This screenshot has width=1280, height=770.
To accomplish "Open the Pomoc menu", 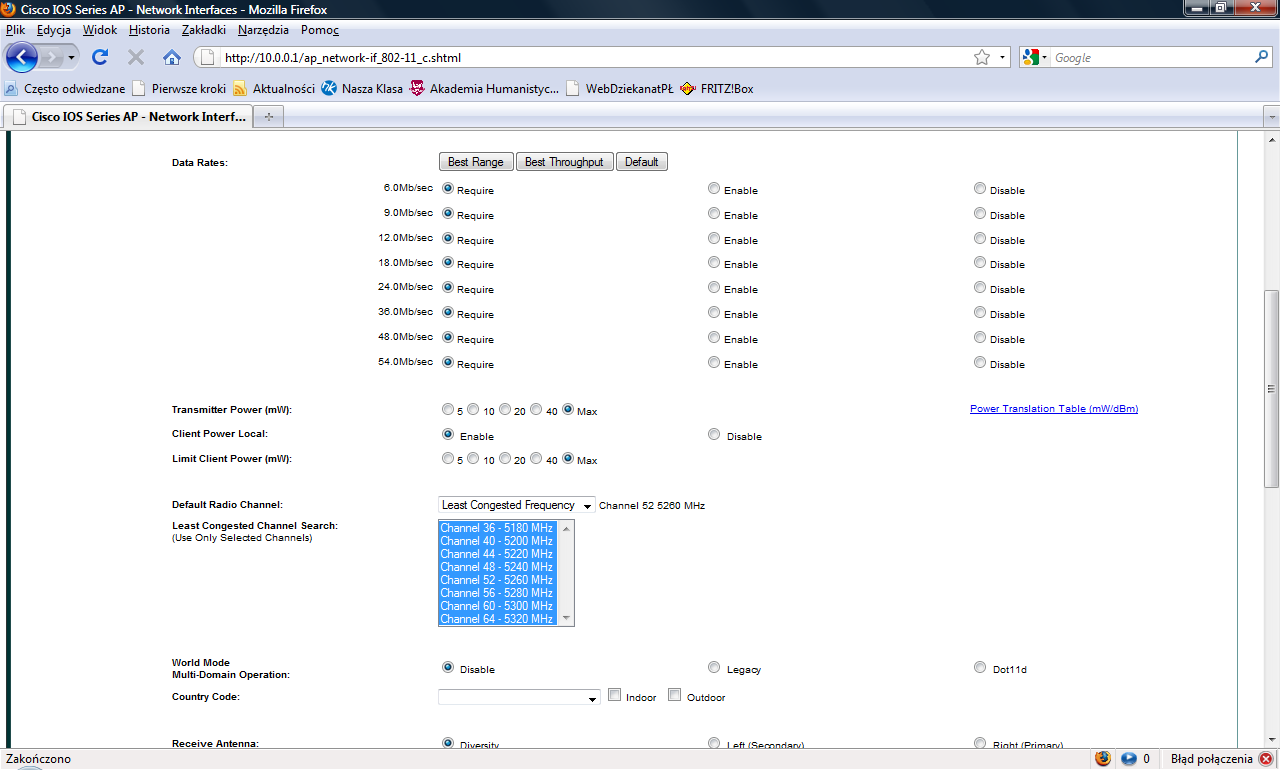I will click(320, 30).
